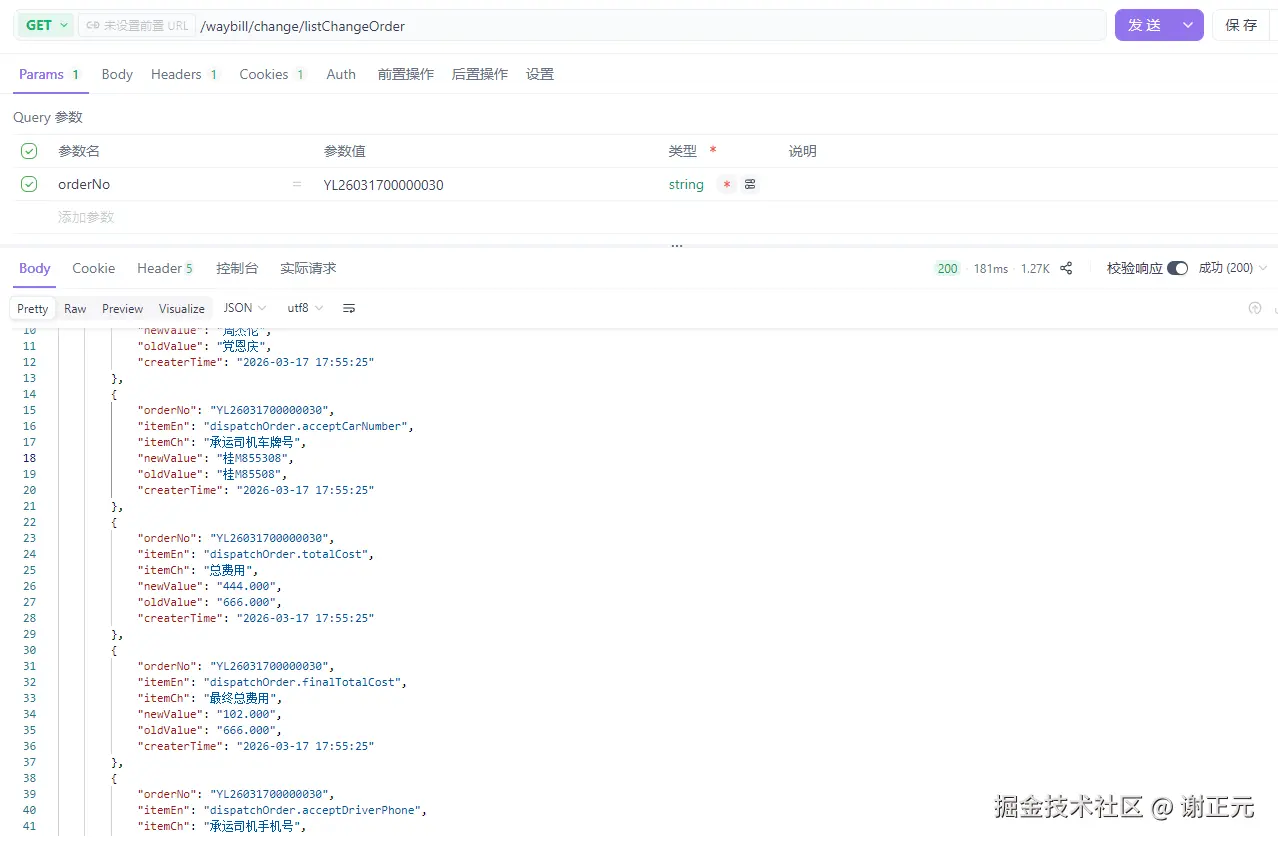The image size is (1278, 844).
Task: Click the 181ms response time
Action: pos(991,268)
